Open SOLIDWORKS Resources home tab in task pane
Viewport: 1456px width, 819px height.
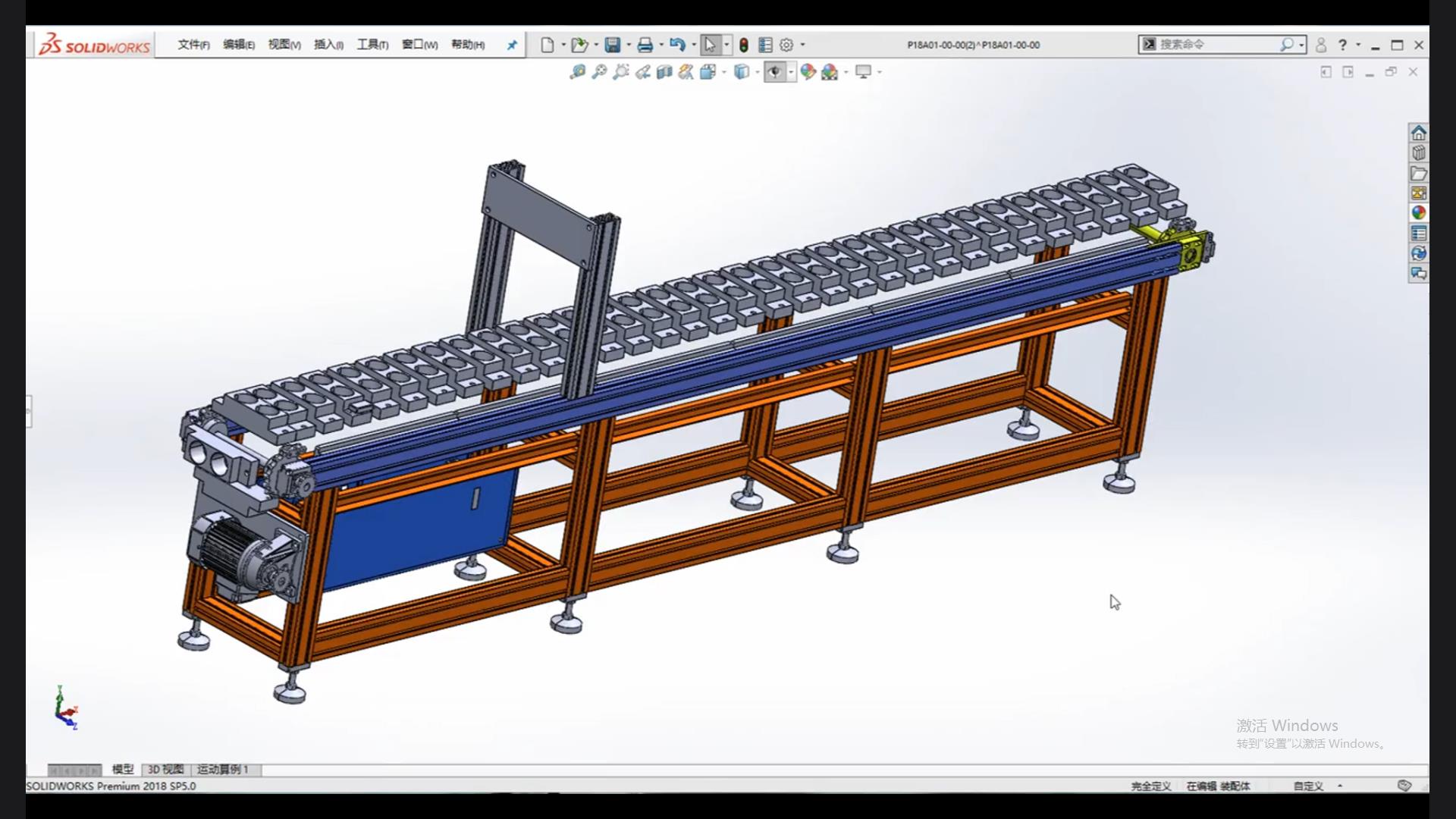point(1419,133)
